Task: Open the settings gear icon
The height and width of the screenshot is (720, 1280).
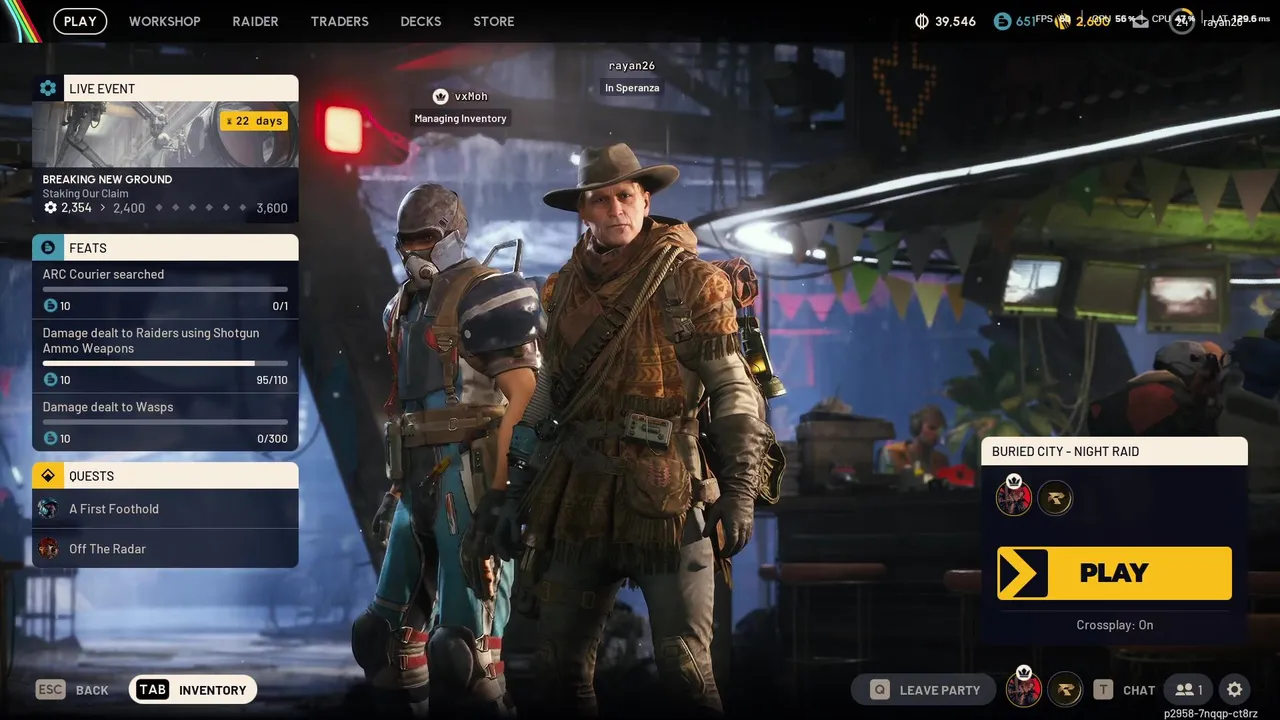Action: pos(1235,690)
